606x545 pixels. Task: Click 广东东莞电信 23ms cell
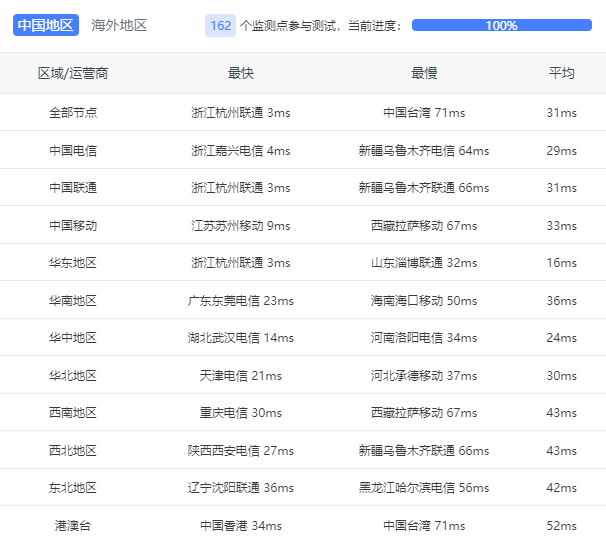[x=240, y=300]
